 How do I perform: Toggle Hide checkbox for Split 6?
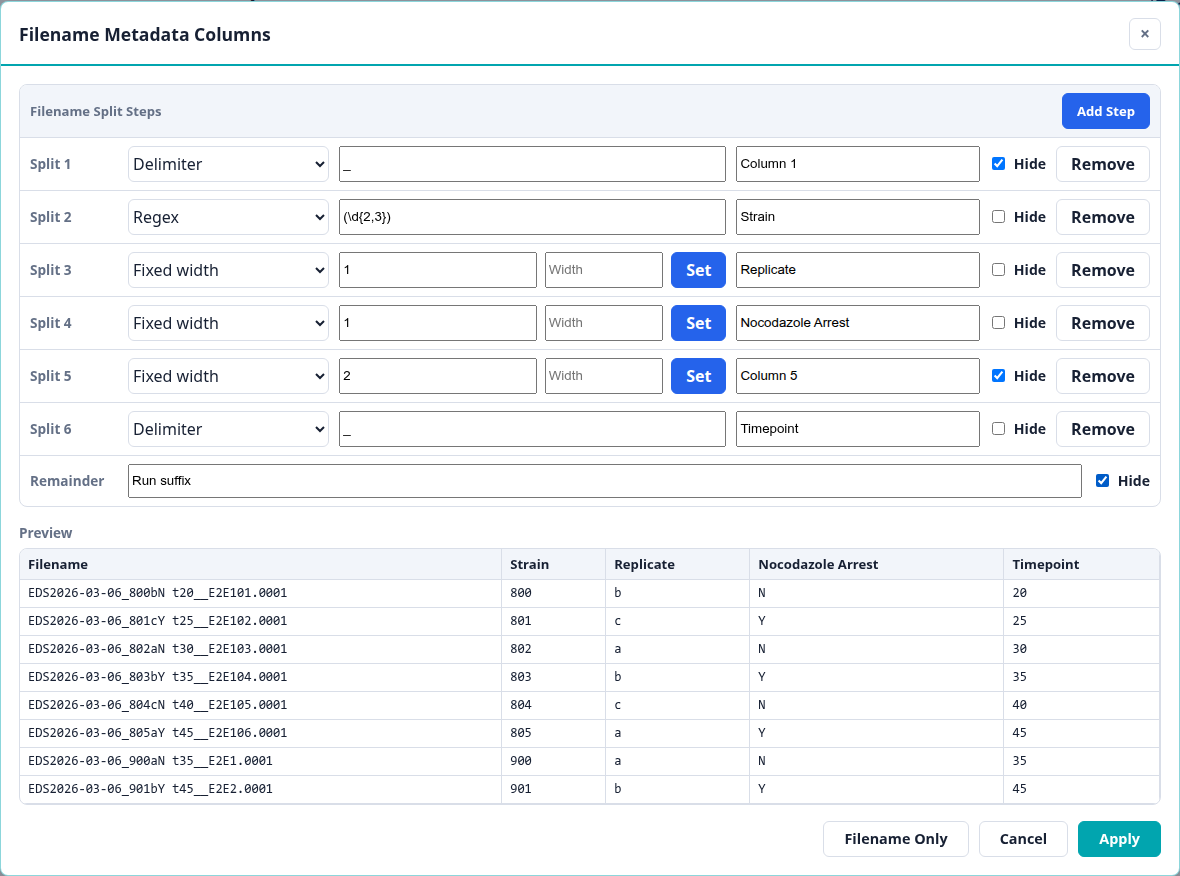(x=998, y=429)
